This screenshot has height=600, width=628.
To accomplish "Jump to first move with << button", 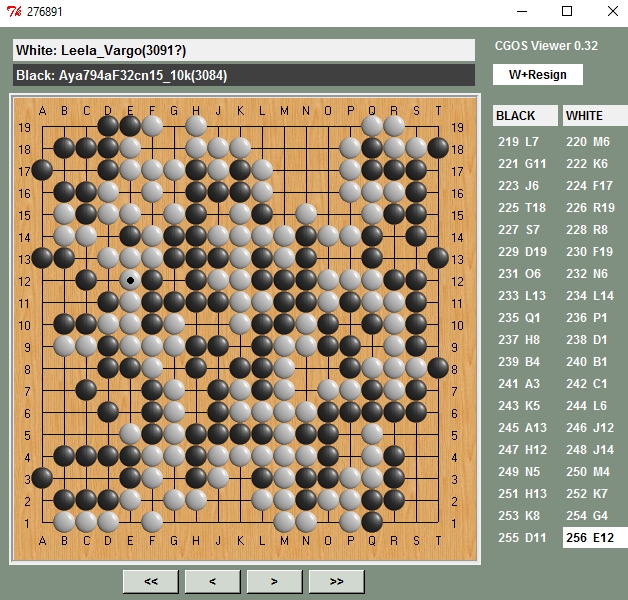I will click(x=151, y=581).
